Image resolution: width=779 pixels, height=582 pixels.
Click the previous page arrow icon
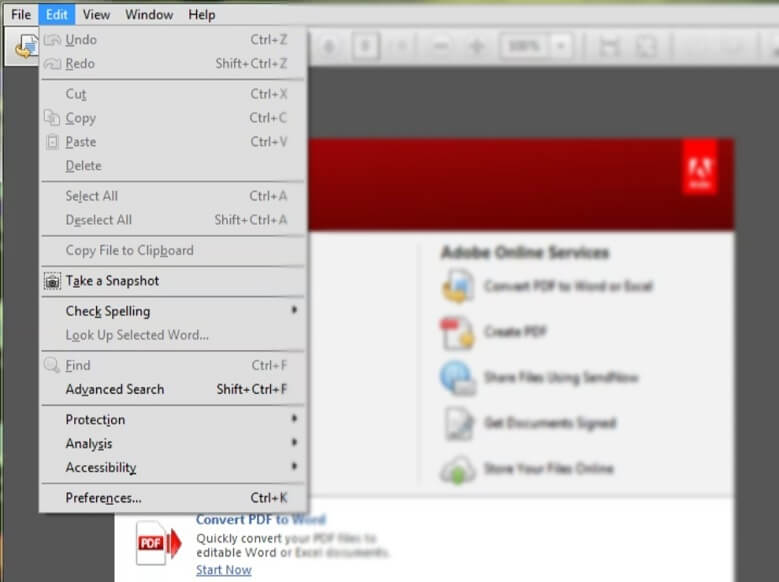pos(329,47)
